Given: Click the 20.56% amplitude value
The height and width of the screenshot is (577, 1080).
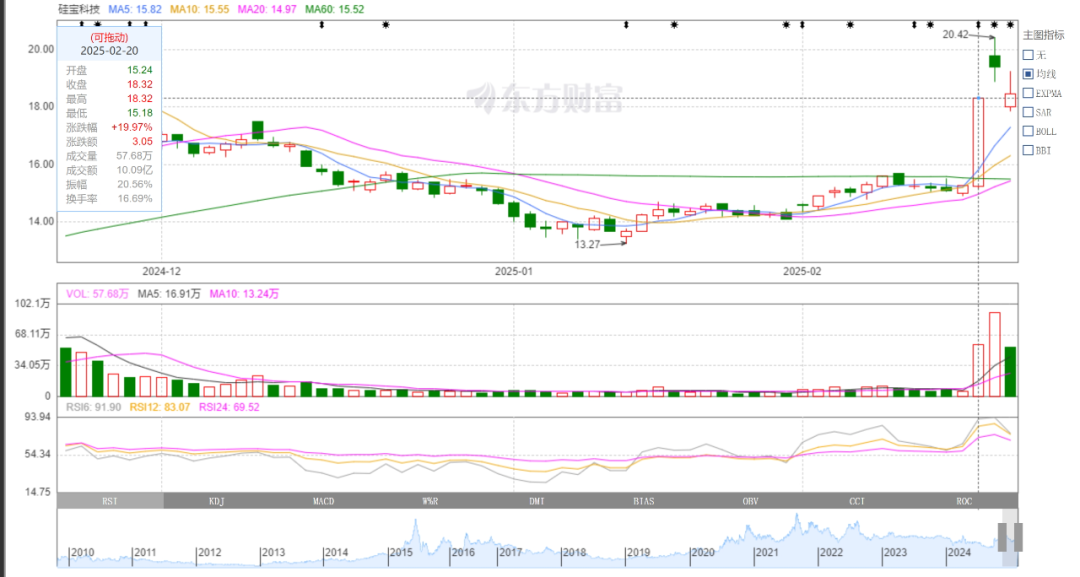Looking at the screenshot, I should (x=135, y=185).
